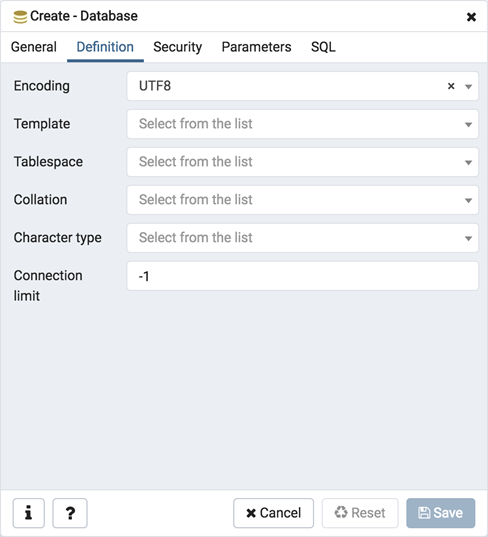Cancel the database creation
Viewport: 488px width, 537px height.
click(x=273, y=513)
